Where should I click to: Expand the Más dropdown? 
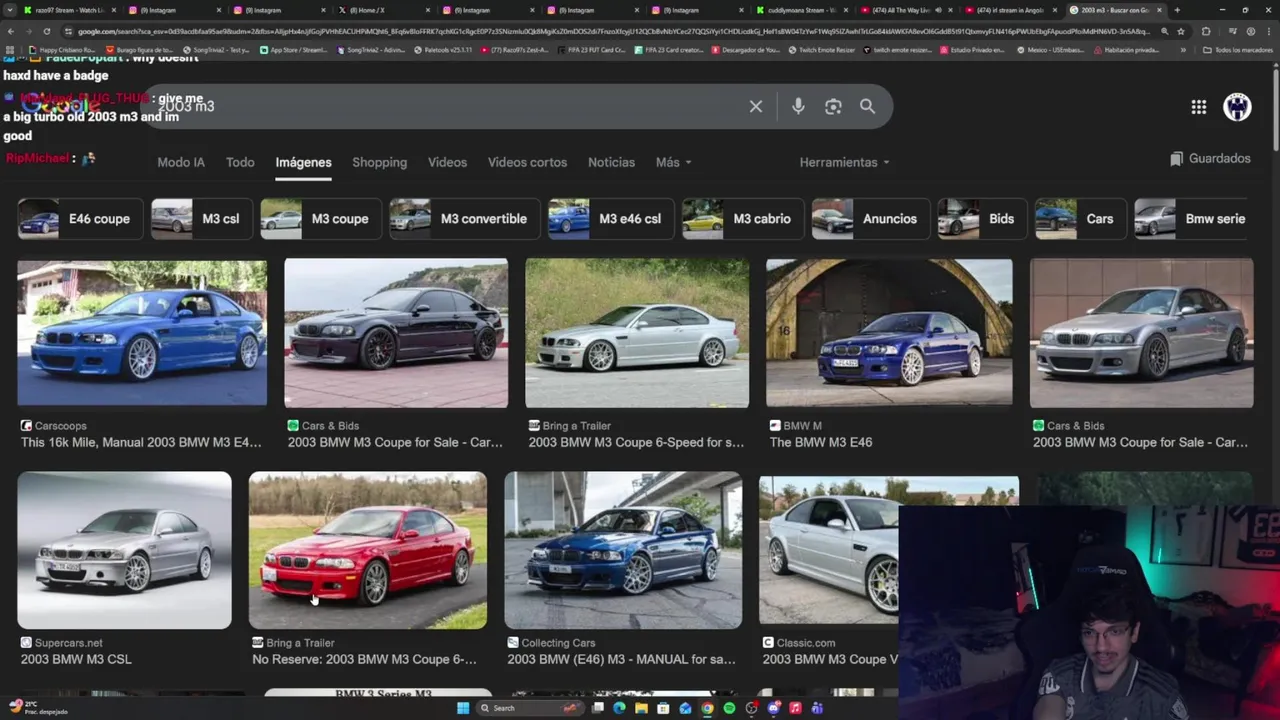[673, 162]
